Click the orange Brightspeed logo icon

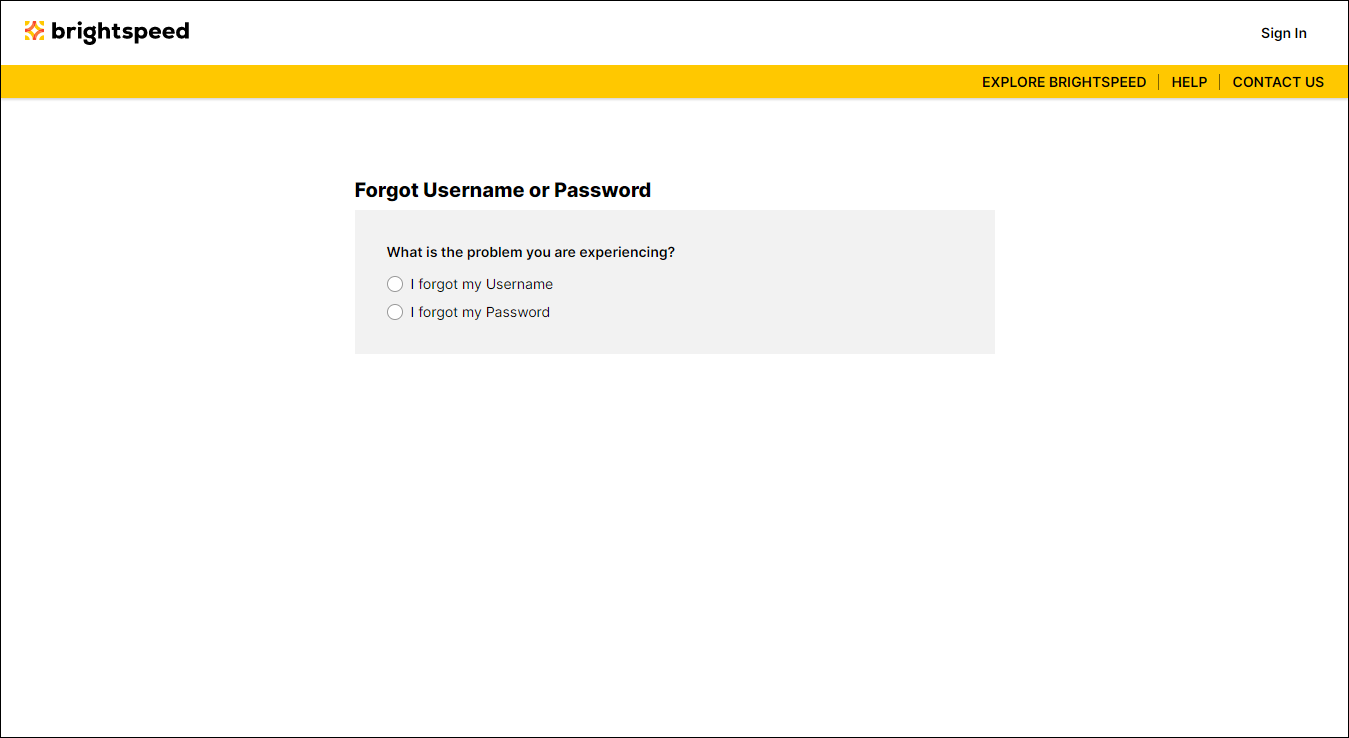pyautogui.click(x=35, y=31)
